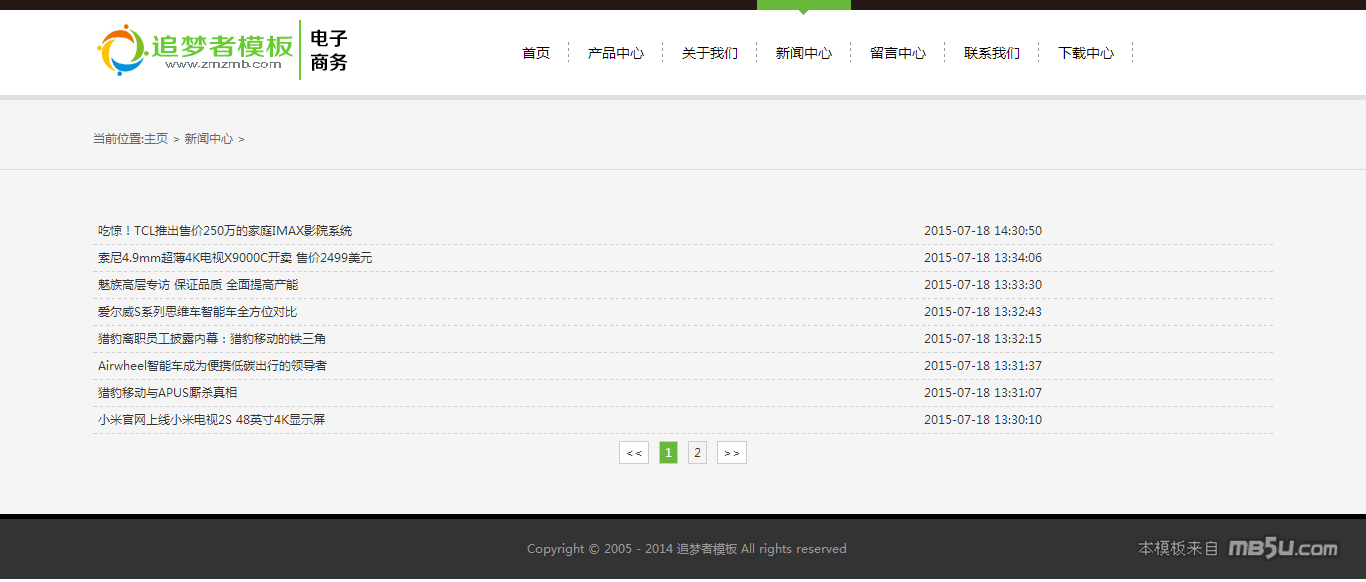Go to previous page with << button

[x=634, y=453]
